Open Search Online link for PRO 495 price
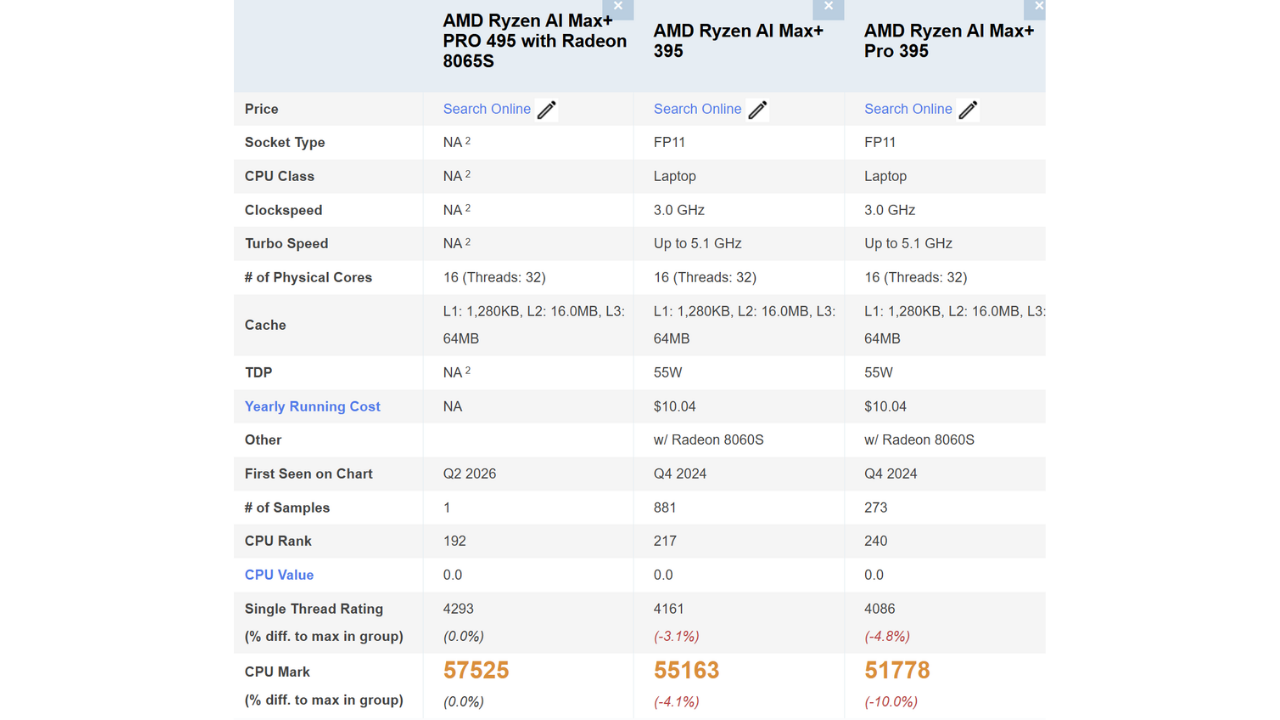This screenshot has height=720, width=1280. [487, 109]
